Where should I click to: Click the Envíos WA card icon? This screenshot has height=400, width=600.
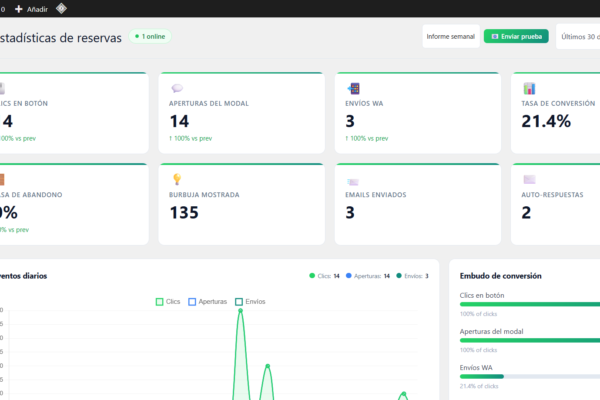[354, 88]
